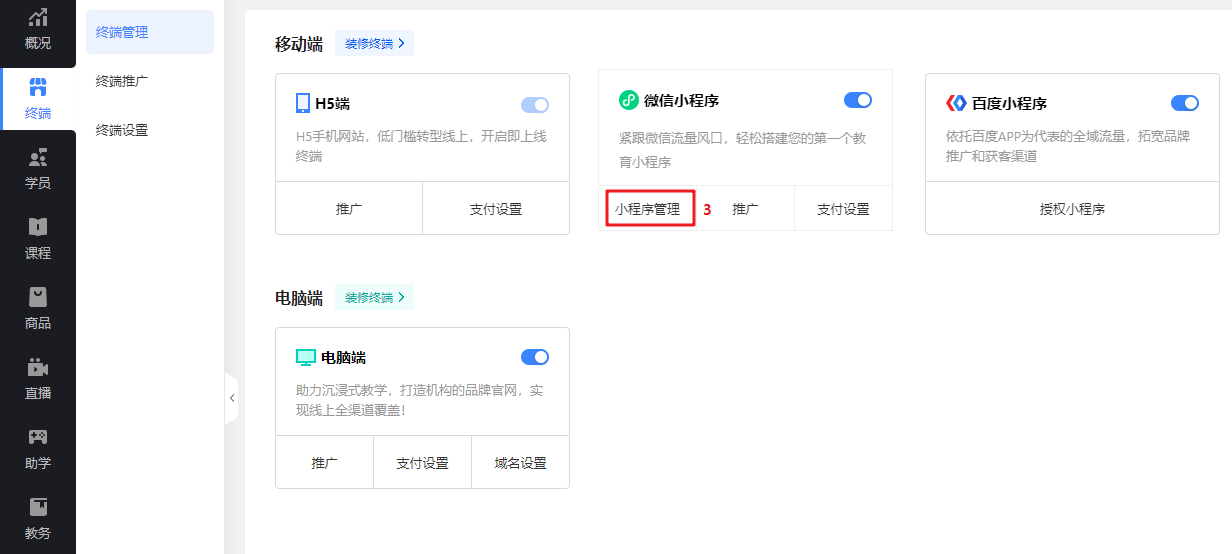The image size is (1232, 554).
Task: Click 域名设置 under the 电脑端 card
Action: tap(520, 463)
